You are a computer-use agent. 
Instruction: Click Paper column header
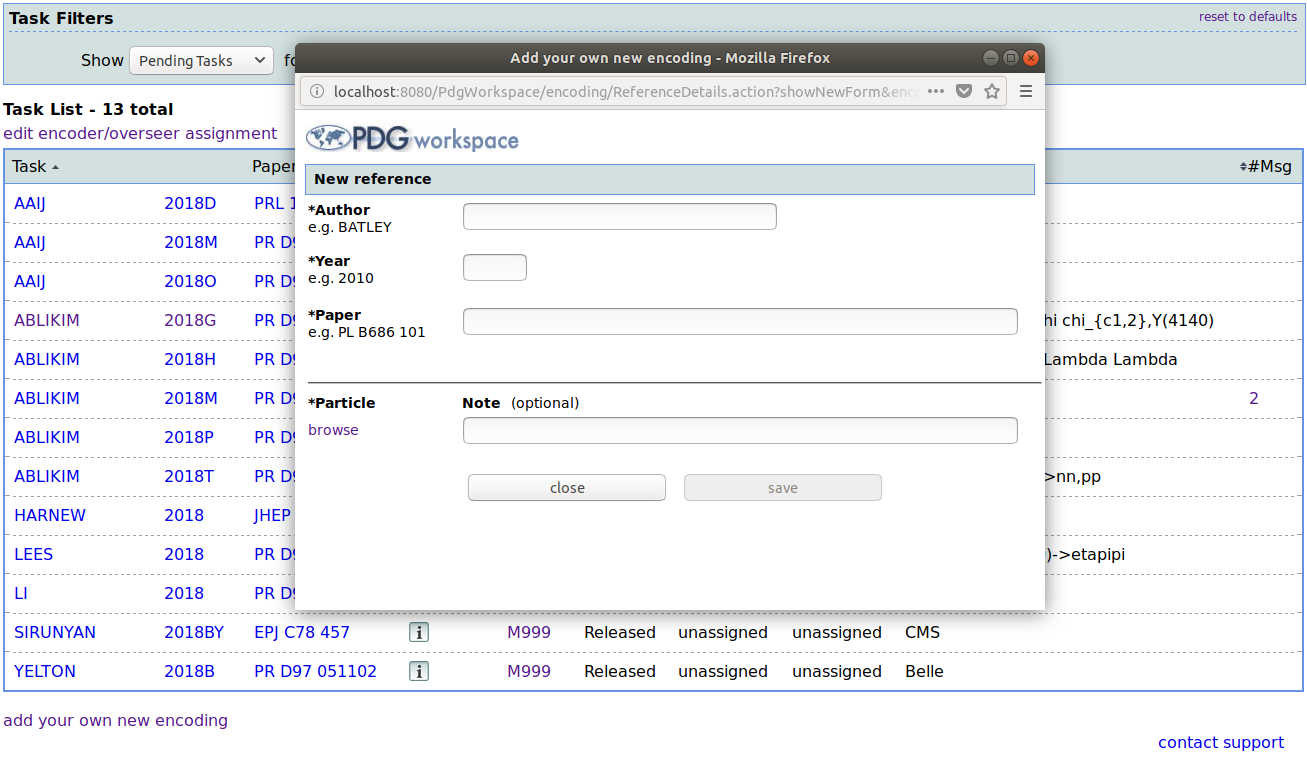(x=273, y=167)
